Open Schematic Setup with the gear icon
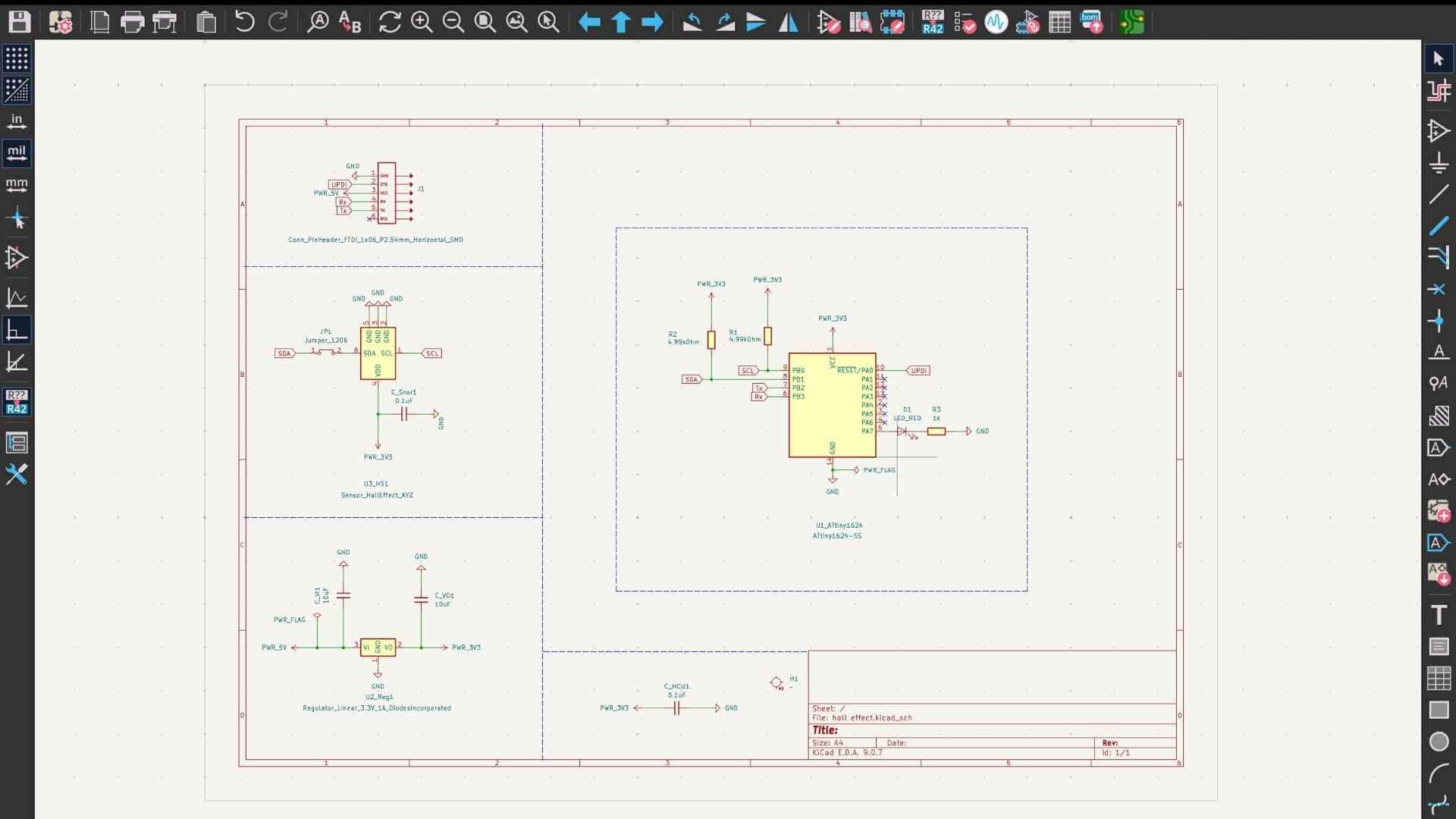Screen dimensions: 1456x819 click(61, 22)
